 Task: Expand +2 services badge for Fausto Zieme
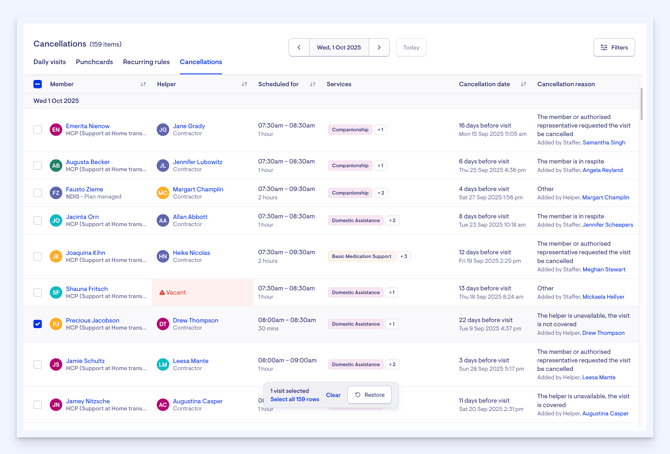pos(381,193)
